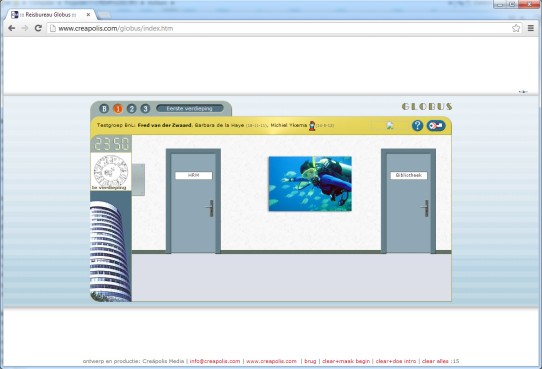Click the scuba diver picture on wall
Screen dimensions: 542x369
pos(310,183)
